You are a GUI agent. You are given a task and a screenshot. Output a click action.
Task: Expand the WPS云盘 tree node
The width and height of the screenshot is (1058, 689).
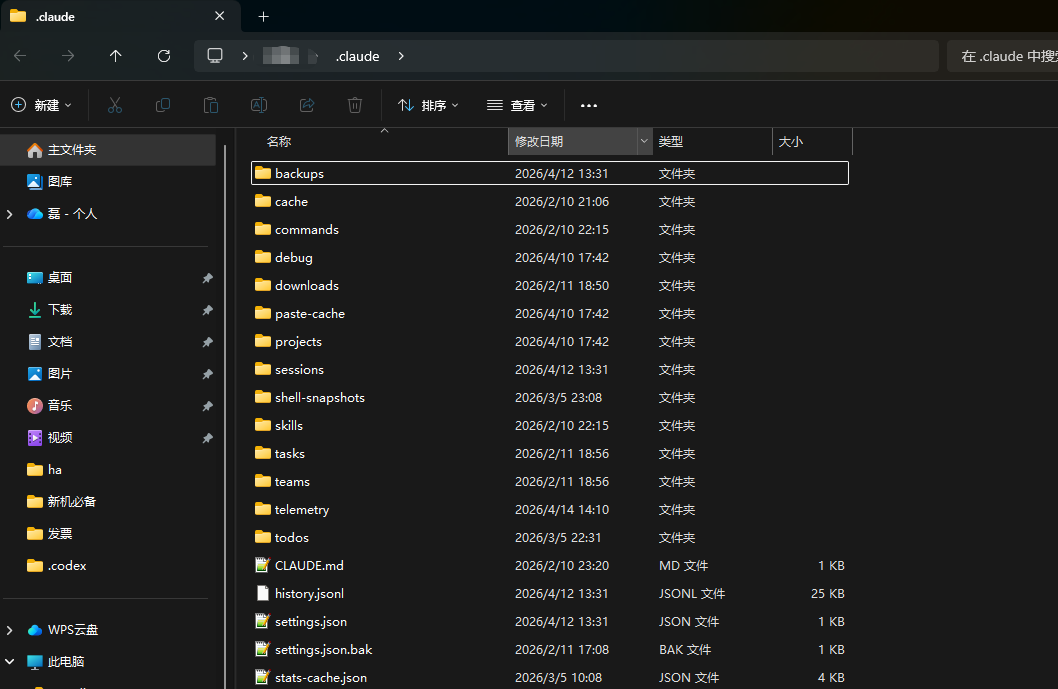[x=9, y=630]
